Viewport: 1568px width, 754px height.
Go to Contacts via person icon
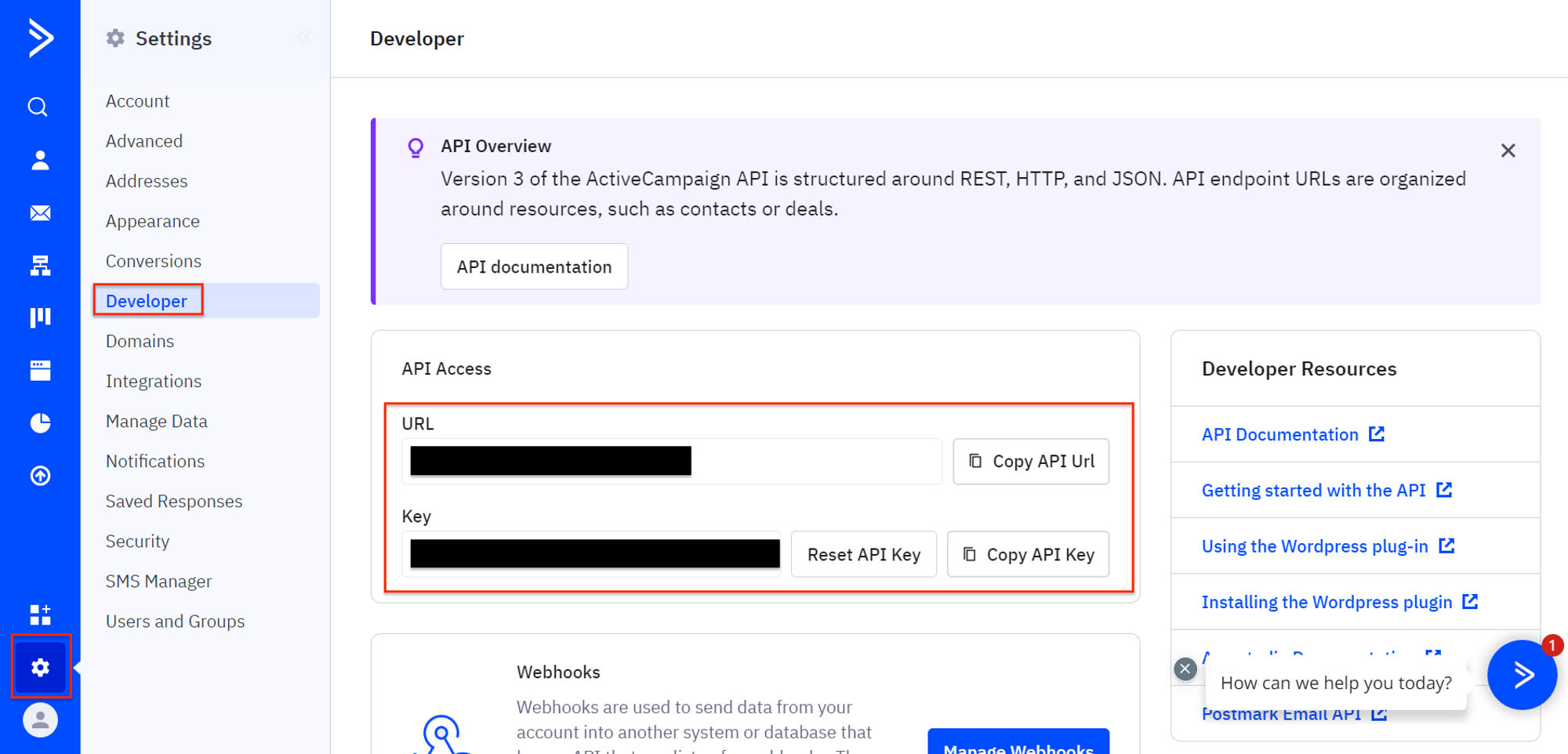pyautogui.click(x=40, y=161)
